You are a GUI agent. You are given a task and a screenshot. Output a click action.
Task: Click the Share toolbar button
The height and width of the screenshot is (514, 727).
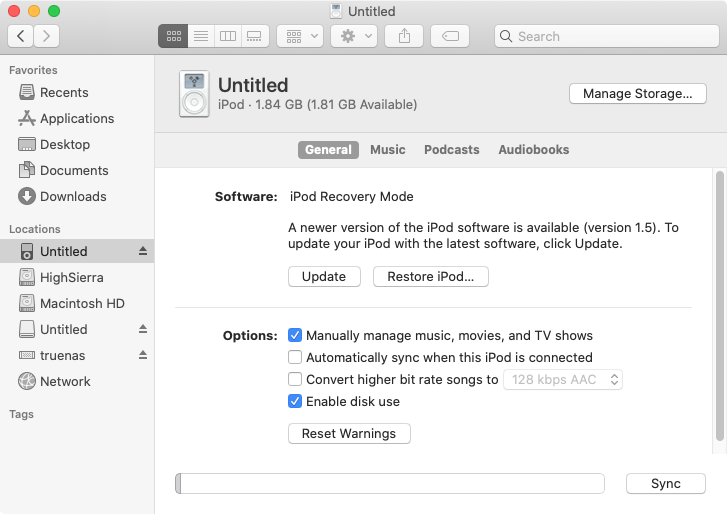tap(404, 36)
